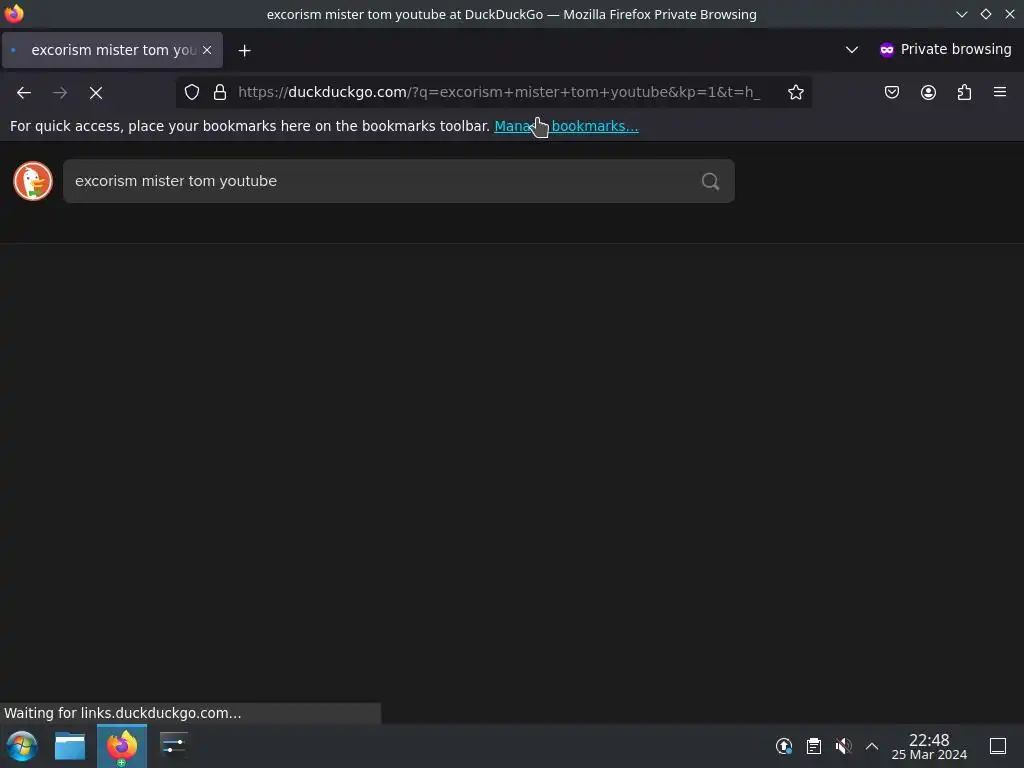Open the start menu launcher
1024x768 pixels.
(x=22, y=746)
